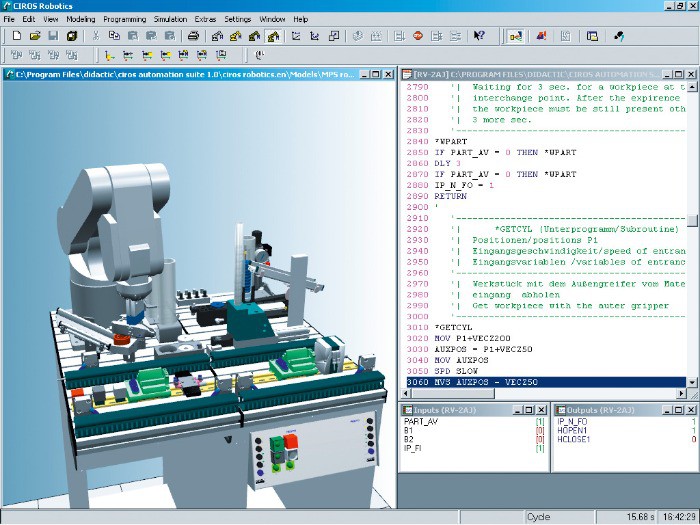Image resolution: width=700 pixels, height=525 pixels.
Task: Click the red Stop simulation icon
Action: (x=417, y=36)
